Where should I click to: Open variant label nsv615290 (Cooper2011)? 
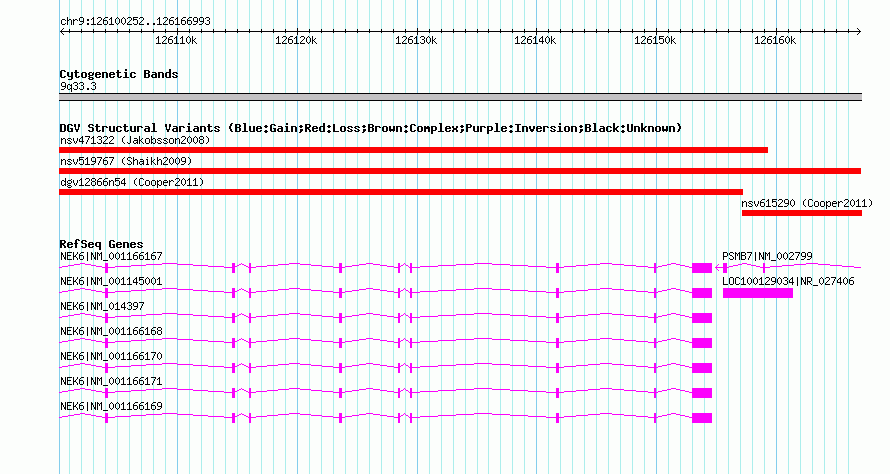(807, 203)
